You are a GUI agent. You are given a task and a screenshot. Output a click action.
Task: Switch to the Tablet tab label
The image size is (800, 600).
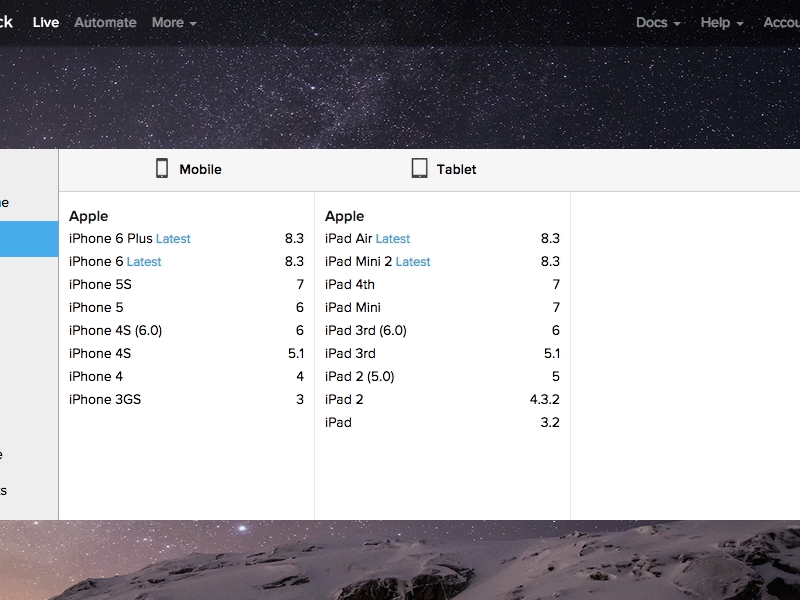[x=456, y=169]
